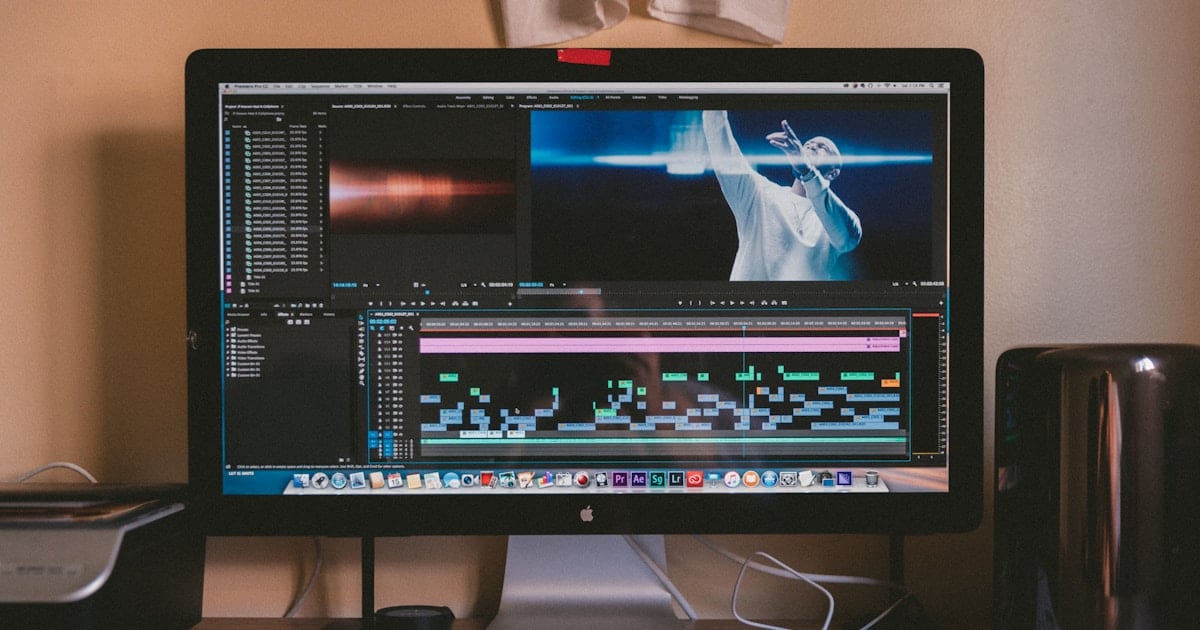Open After Effects from the Dock
The image size is (1200, 630).
tap(638, 479)
